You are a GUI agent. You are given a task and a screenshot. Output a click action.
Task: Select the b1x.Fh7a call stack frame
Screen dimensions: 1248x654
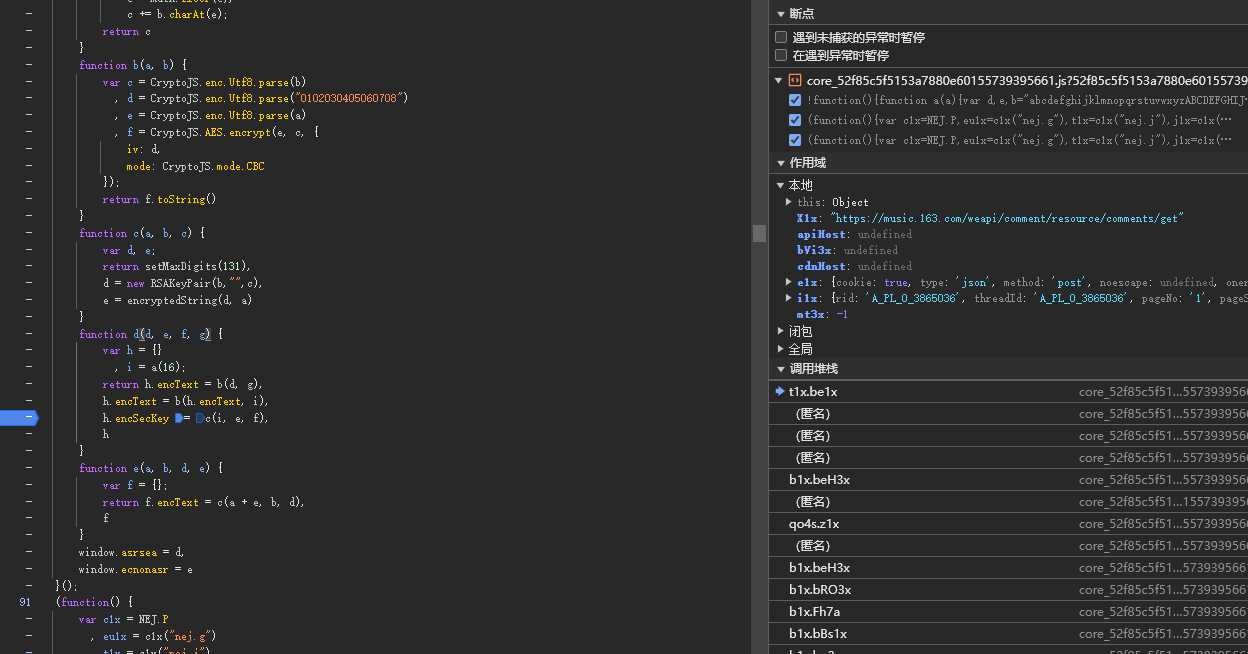tap(814, 612)
